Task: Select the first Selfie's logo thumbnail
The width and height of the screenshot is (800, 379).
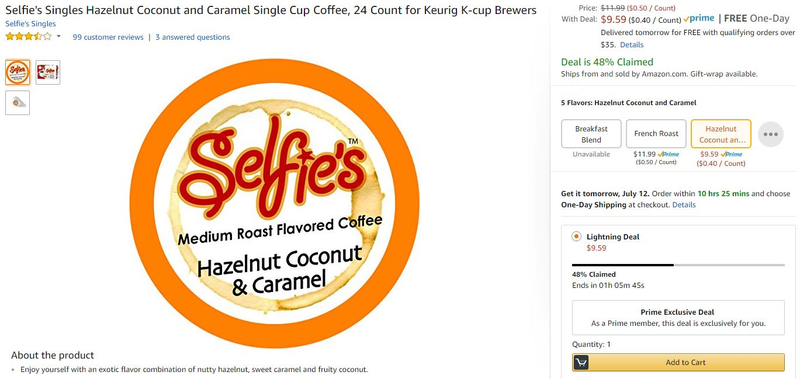Action: pos(17,72)
